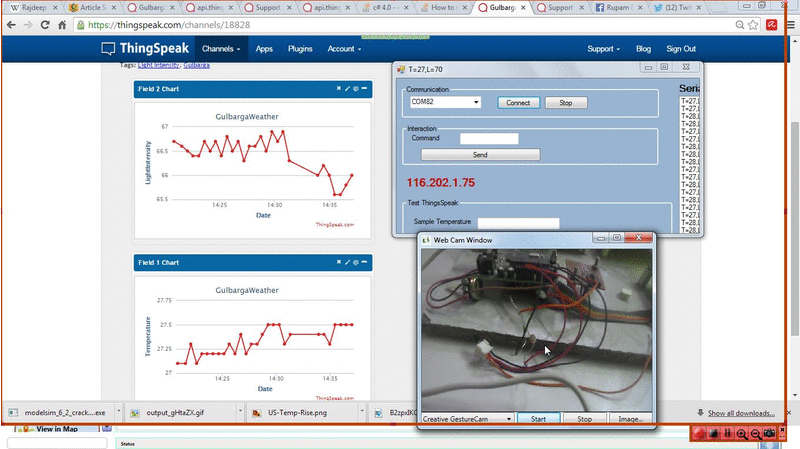Expand the Channels dropdown menu
The width and height of the screenshot is (800, 449).
[x=221, y=49]
